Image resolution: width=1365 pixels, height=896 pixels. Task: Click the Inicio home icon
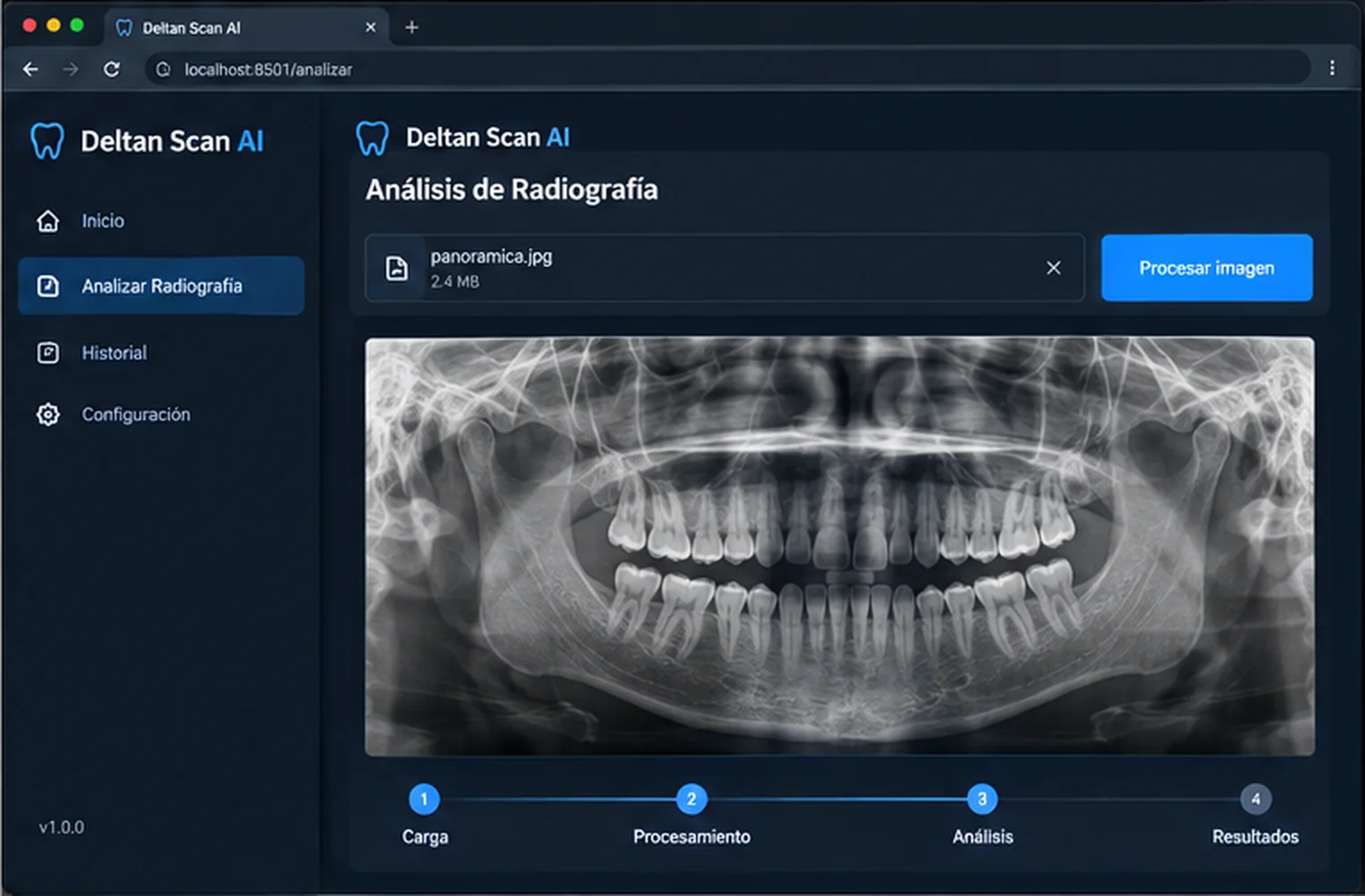coord(48,221)
